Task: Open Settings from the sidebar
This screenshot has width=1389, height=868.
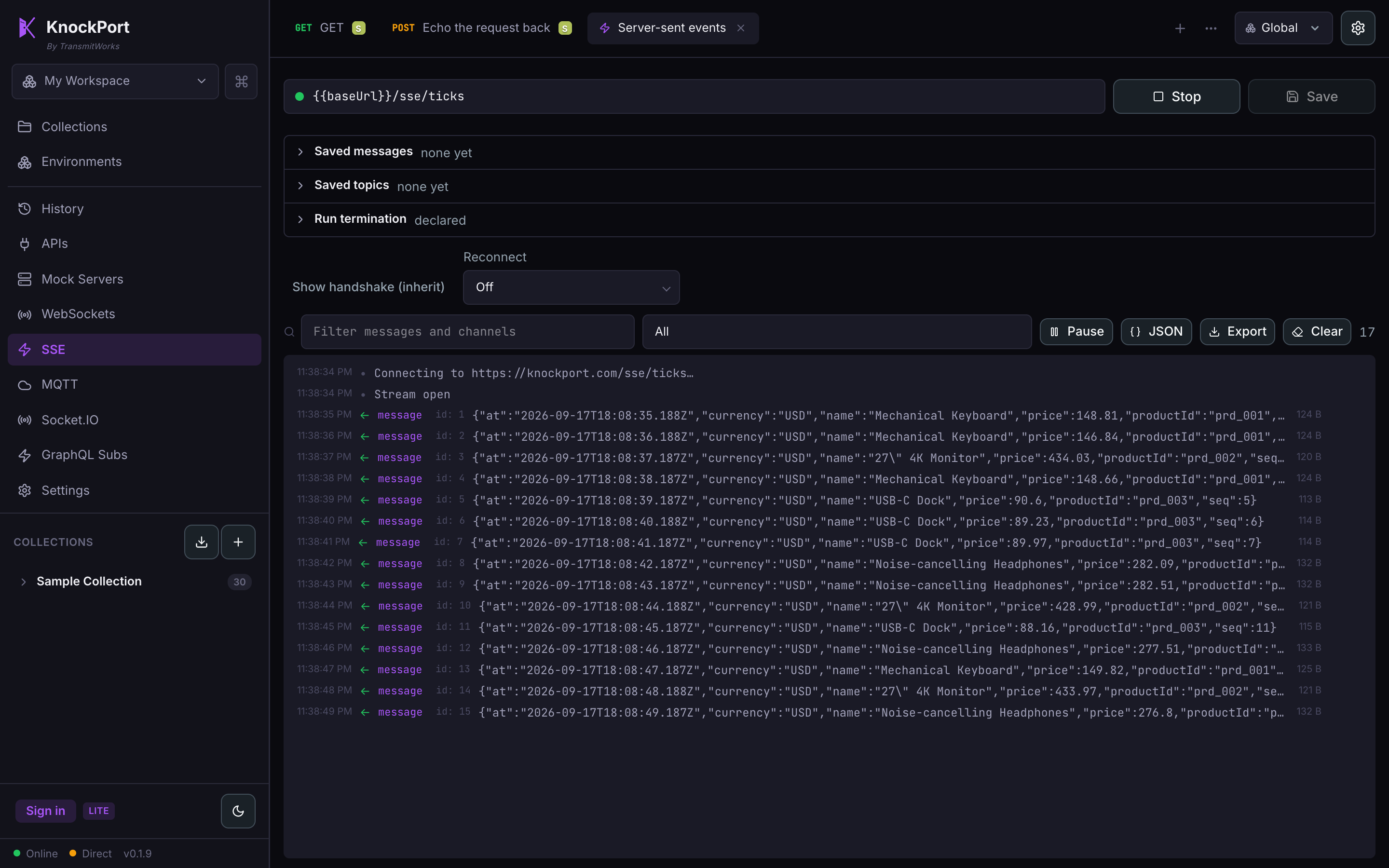Action: pos(134,490)
